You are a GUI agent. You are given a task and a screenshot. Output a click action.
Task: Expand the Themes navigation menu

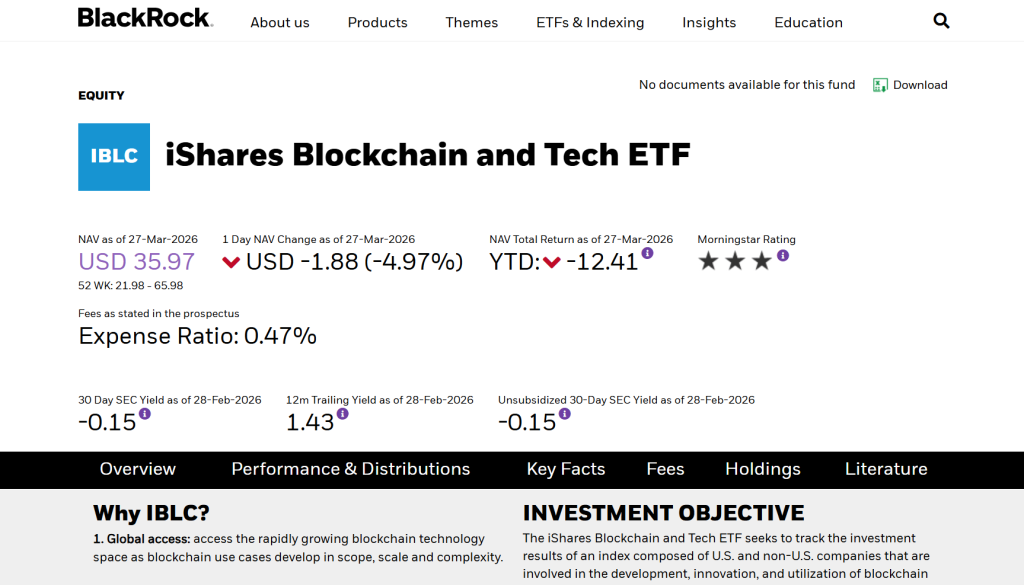point(472,22)
